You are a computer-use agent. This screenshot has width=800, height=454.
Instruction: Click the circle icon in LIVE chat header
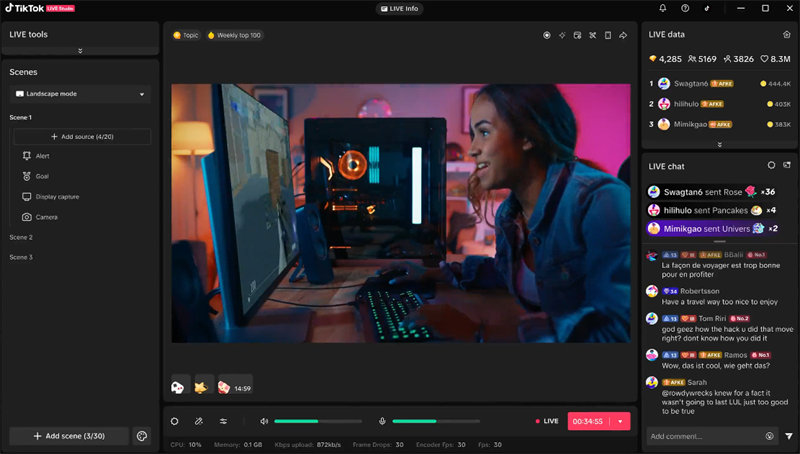tap(771, 165)
